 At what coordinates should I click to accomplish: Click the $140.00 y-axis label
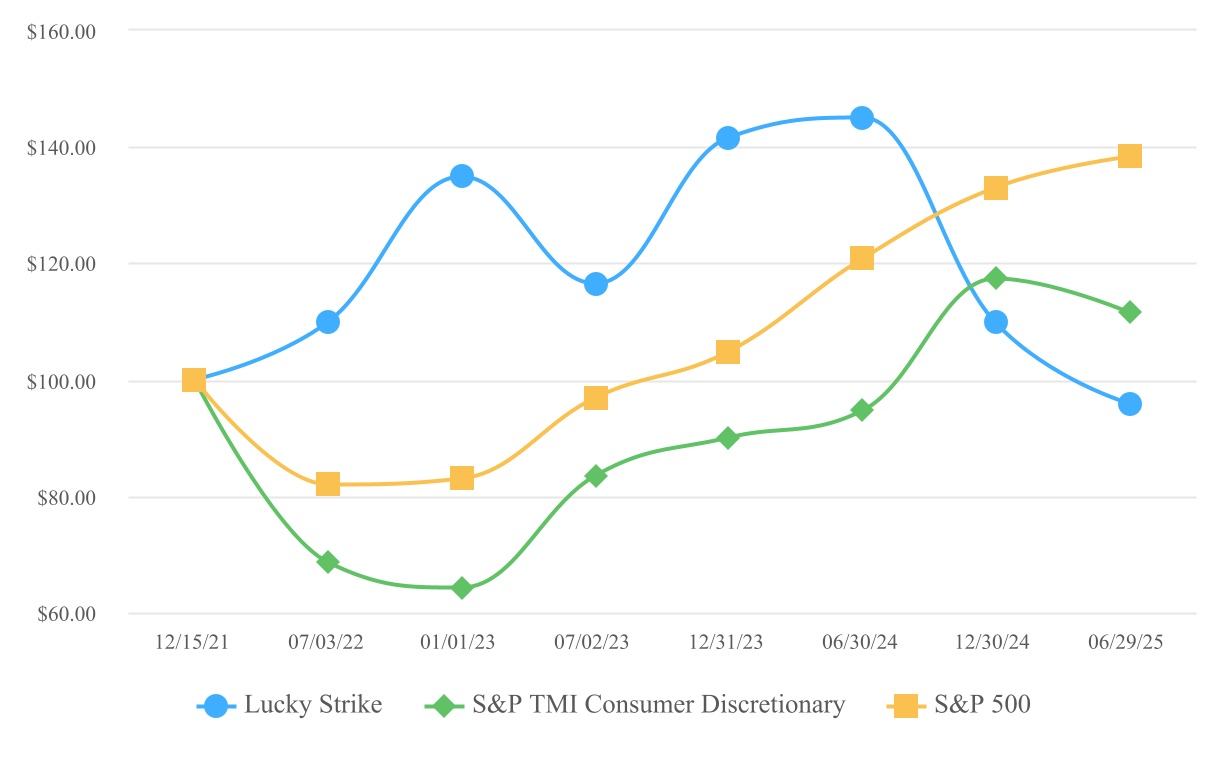tap(62, 148)
